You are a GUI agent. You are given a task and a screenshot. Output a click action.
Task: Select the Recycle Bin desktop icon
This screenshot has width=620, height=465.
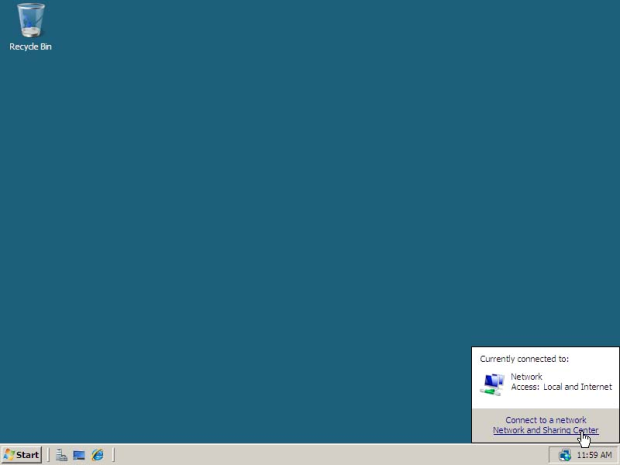[x=30, y=20]
